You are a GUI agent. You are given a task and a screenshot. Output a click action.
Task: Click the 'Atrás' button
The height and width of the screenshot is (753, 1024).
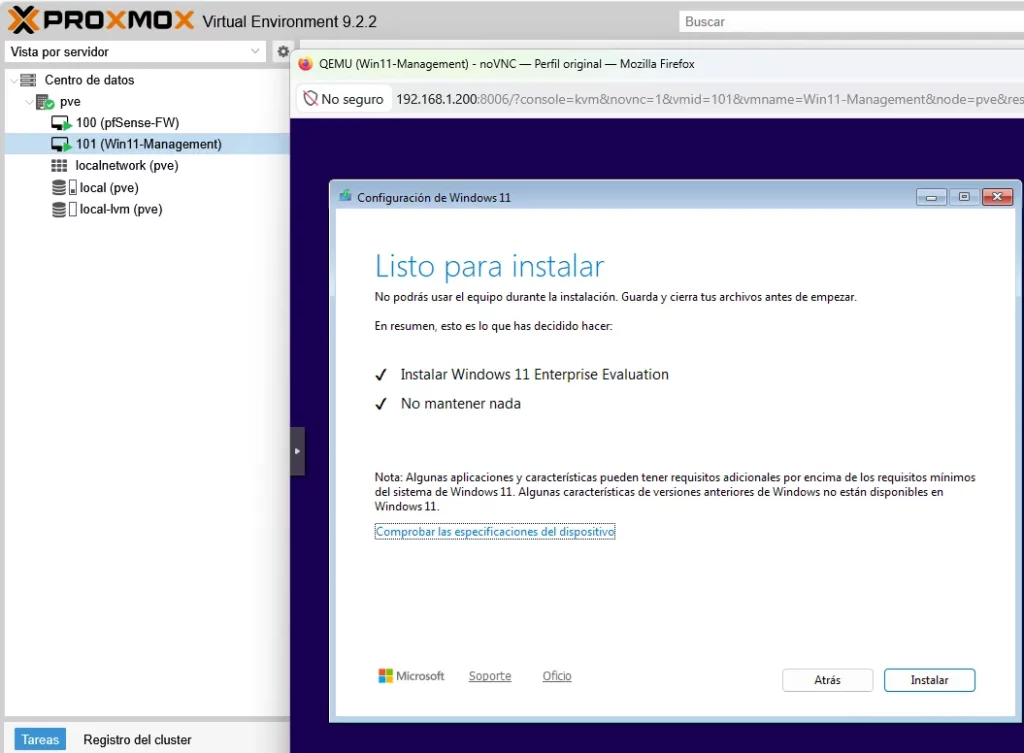pyautogui.click(x=827, y=680)
